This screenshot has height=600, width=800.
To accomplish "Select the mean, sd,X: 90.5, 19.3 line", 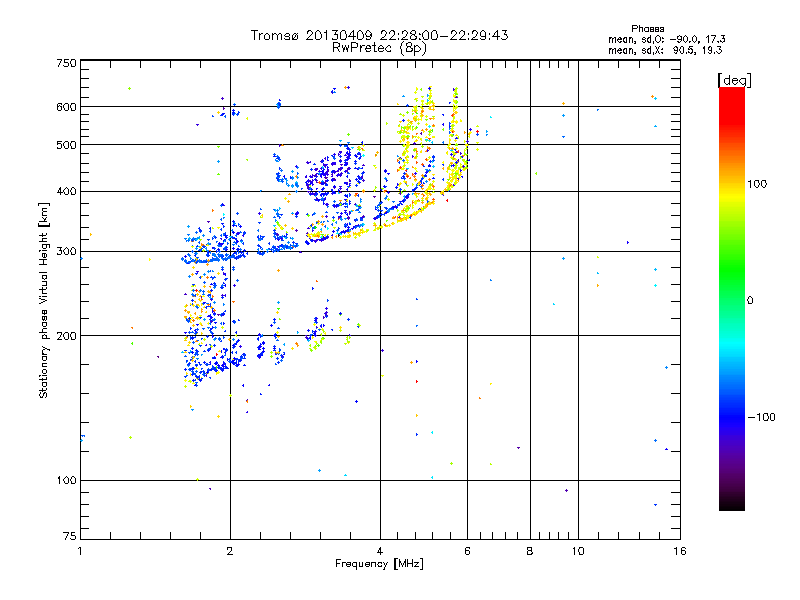I will [x=665, y=50].
